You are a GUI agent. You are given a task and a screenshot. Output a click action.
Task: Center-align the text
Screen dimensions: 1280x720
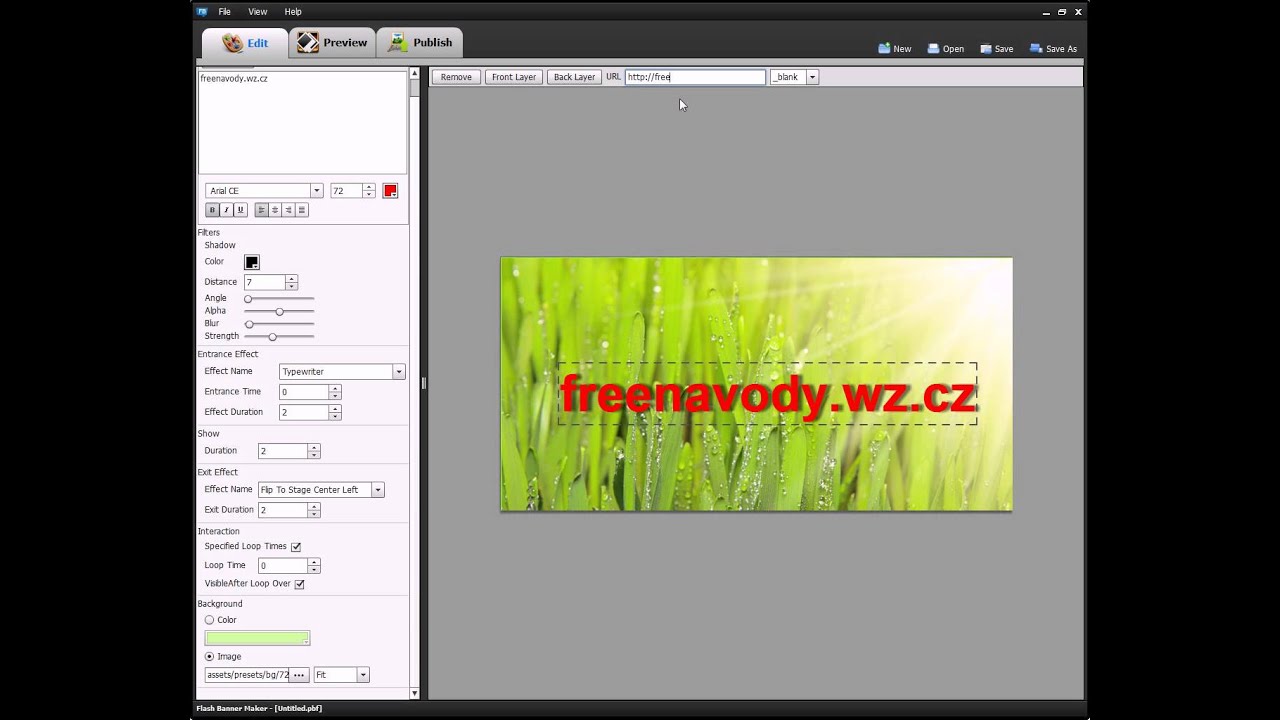point(275,210)
